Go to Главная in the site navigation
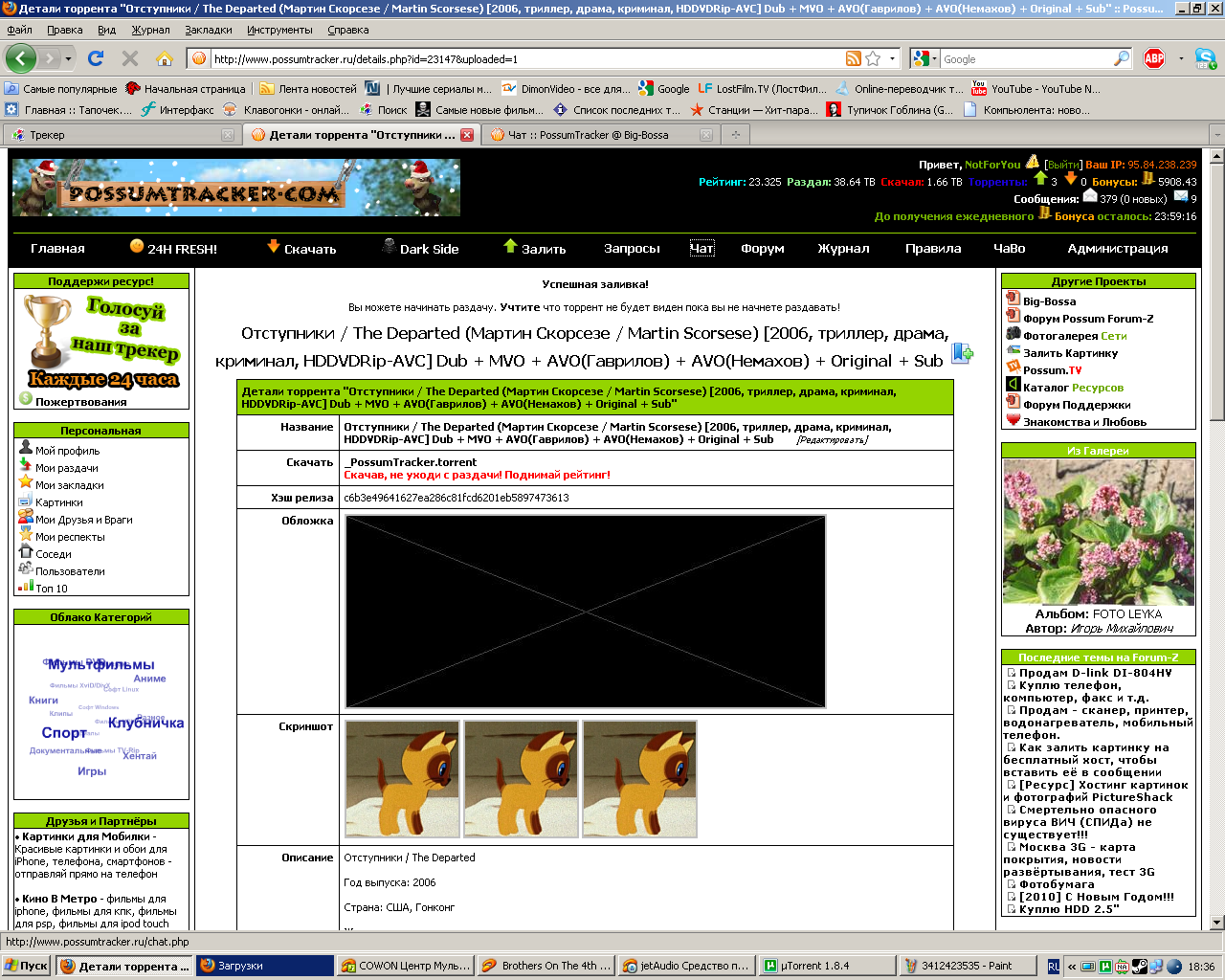The width and height of the screenshot is (1225, 980). click(57, 249)
